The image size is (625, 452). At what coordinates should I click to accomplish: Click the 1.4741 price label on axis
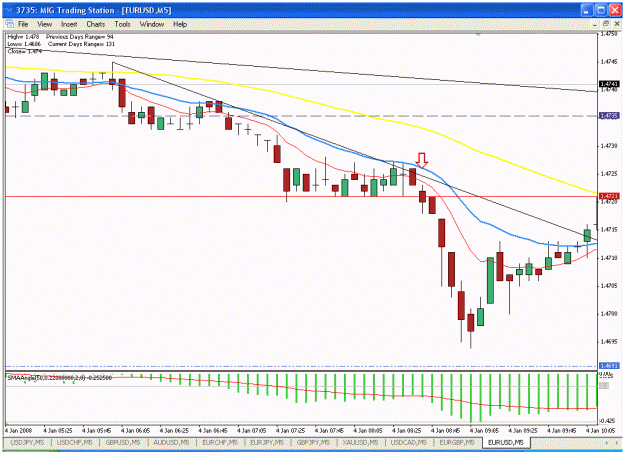pyautogui.click(x=609, y=84)
